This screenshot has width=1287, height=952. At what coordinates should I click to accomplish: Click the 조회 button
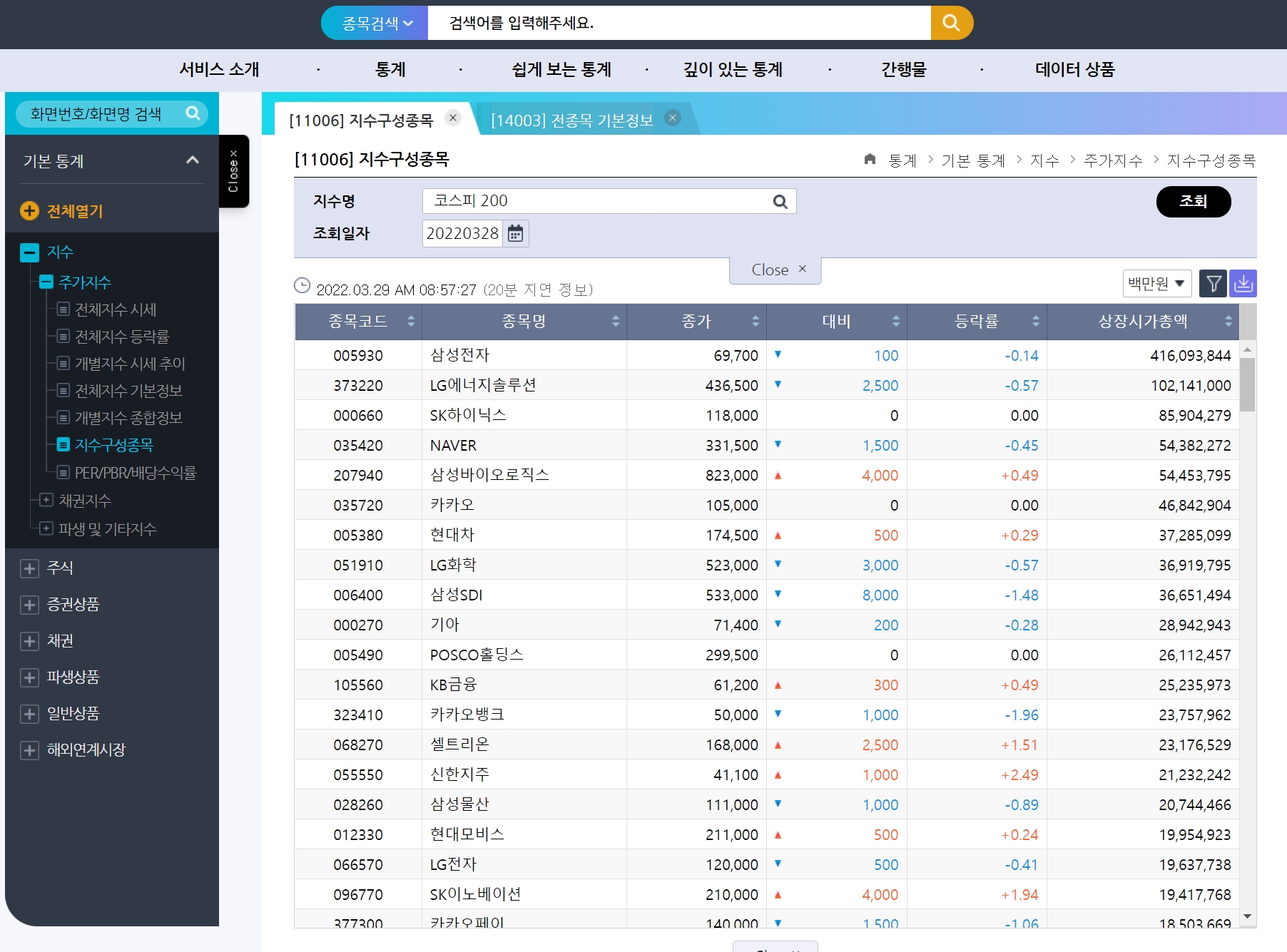(1194, 202)
